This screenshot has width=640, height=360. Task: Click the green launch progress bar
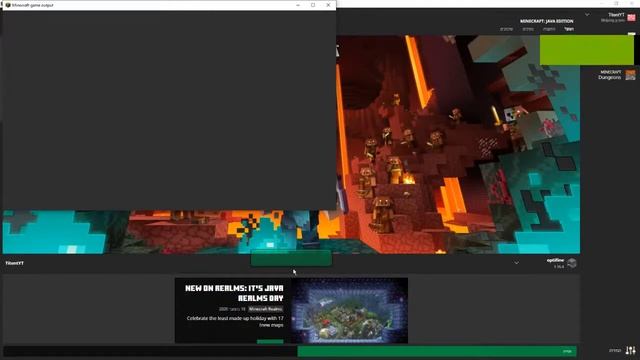pyautogui.click(x=437, y=351)
